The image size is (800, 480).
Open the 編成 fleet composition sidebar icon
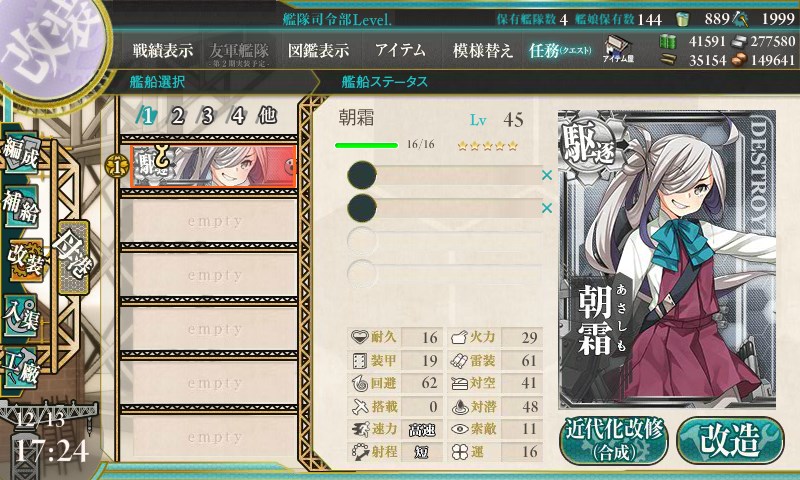[20, 154]
